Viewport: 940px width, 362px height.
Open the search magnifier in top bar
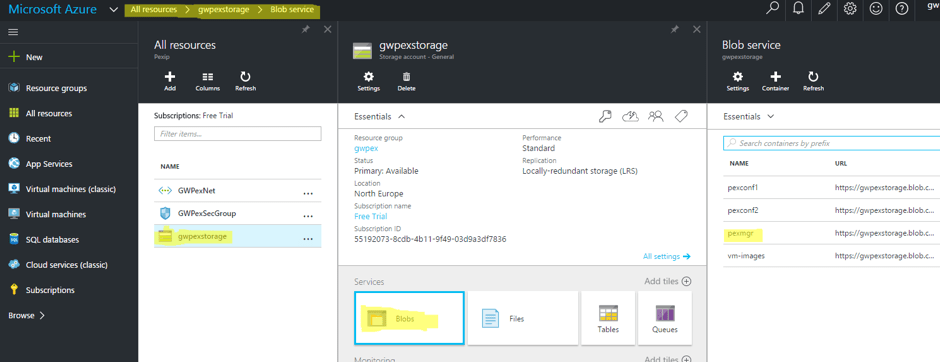[773, 9]
